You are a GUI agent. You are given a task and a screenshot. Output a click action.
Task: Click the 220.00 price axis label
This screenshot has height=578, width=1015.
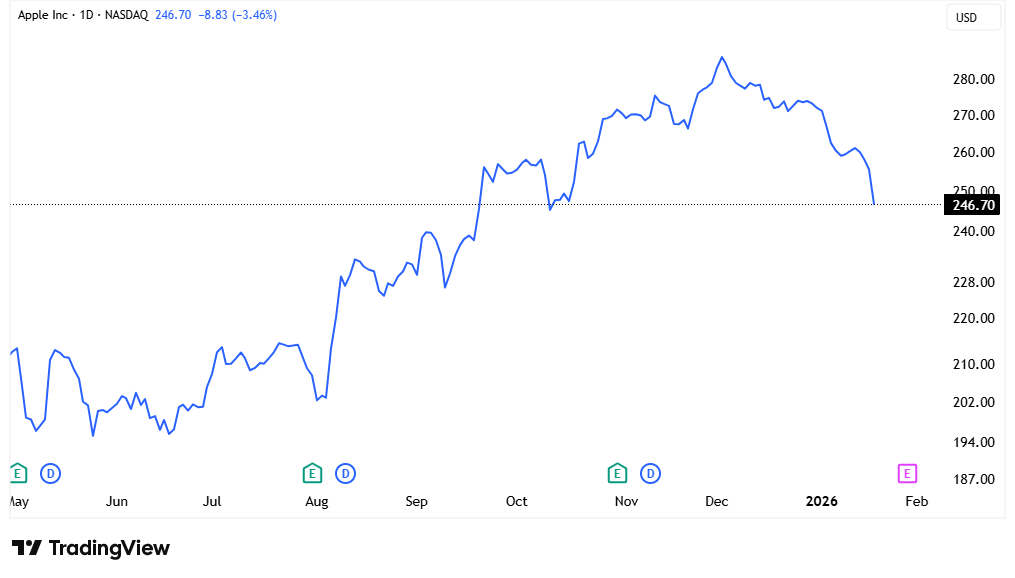point(973,318)
